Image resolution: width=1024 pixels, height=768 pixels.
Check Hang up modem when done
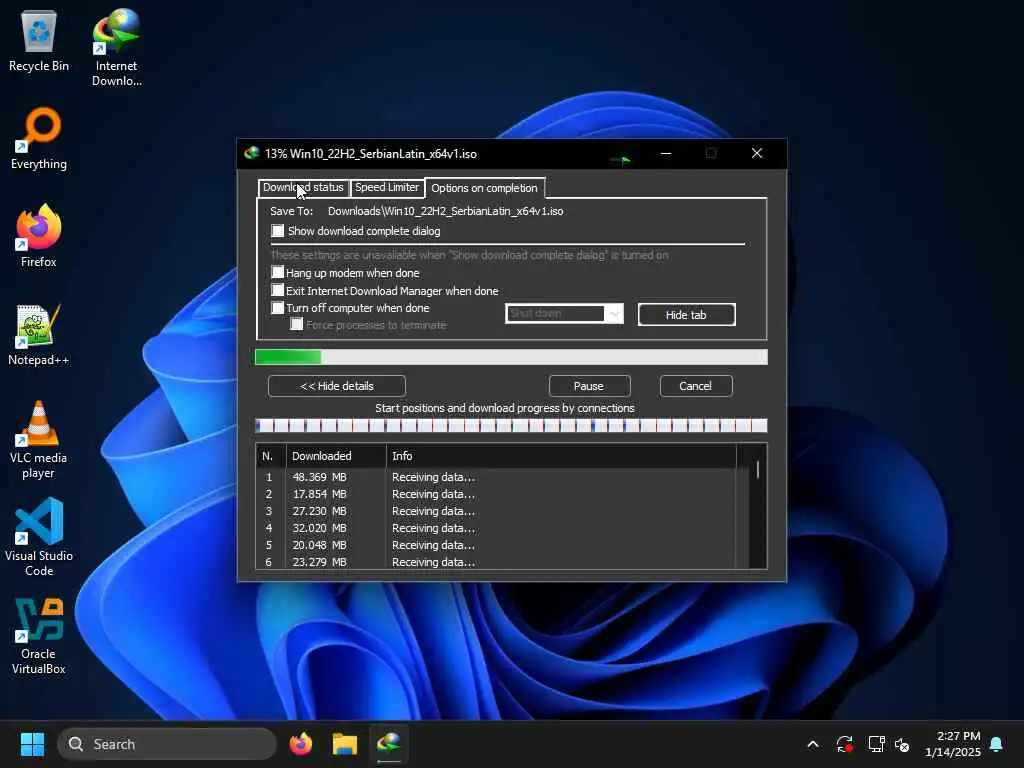pyautogui.click(x=278, y=272)
